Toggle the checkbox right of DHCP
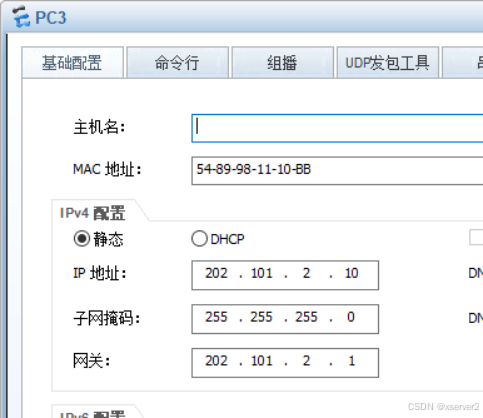 (476, 237)
